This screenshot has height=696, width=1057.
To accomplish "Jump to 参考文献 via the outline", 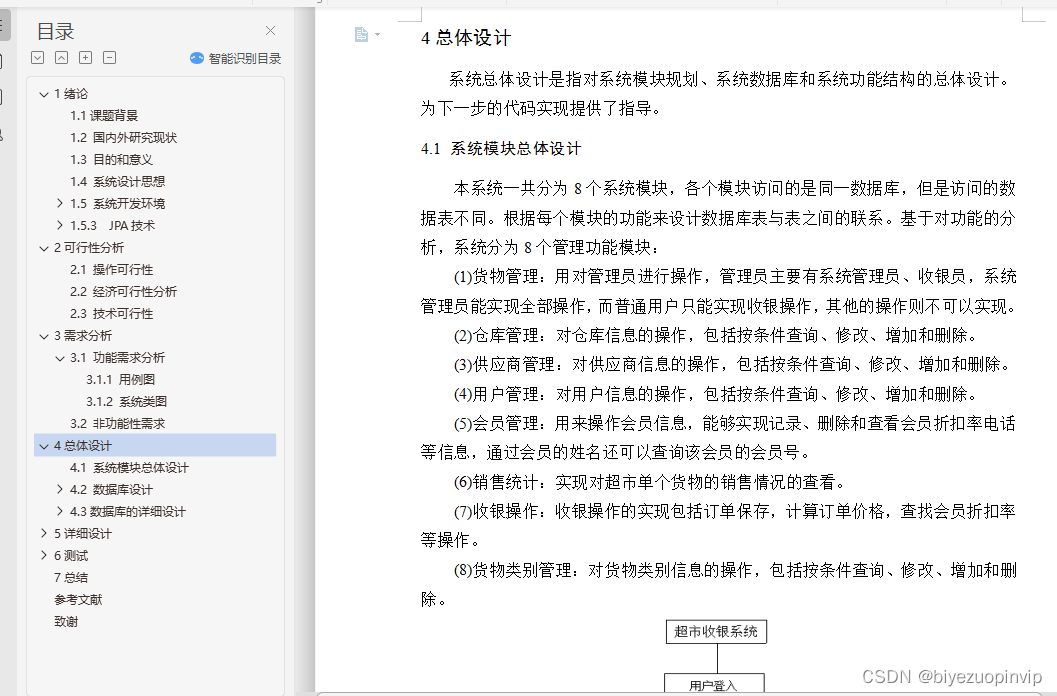I will [79, 599].
